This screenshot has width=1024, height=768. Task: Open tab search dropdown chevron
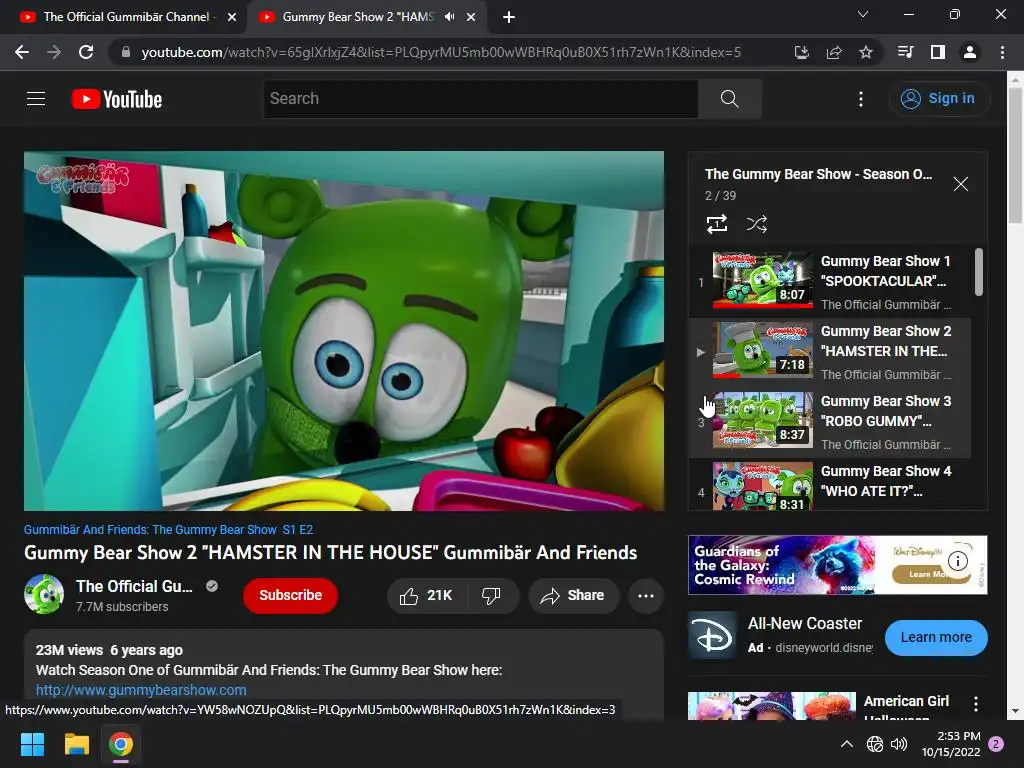[863, 14]
